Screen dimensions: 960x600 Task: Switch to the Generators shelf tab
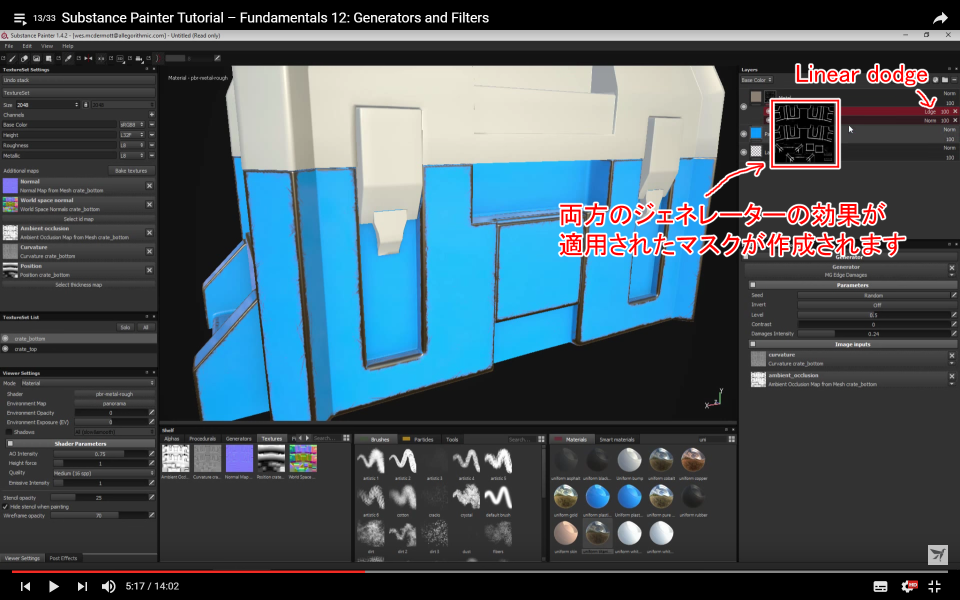click(239, 438)
